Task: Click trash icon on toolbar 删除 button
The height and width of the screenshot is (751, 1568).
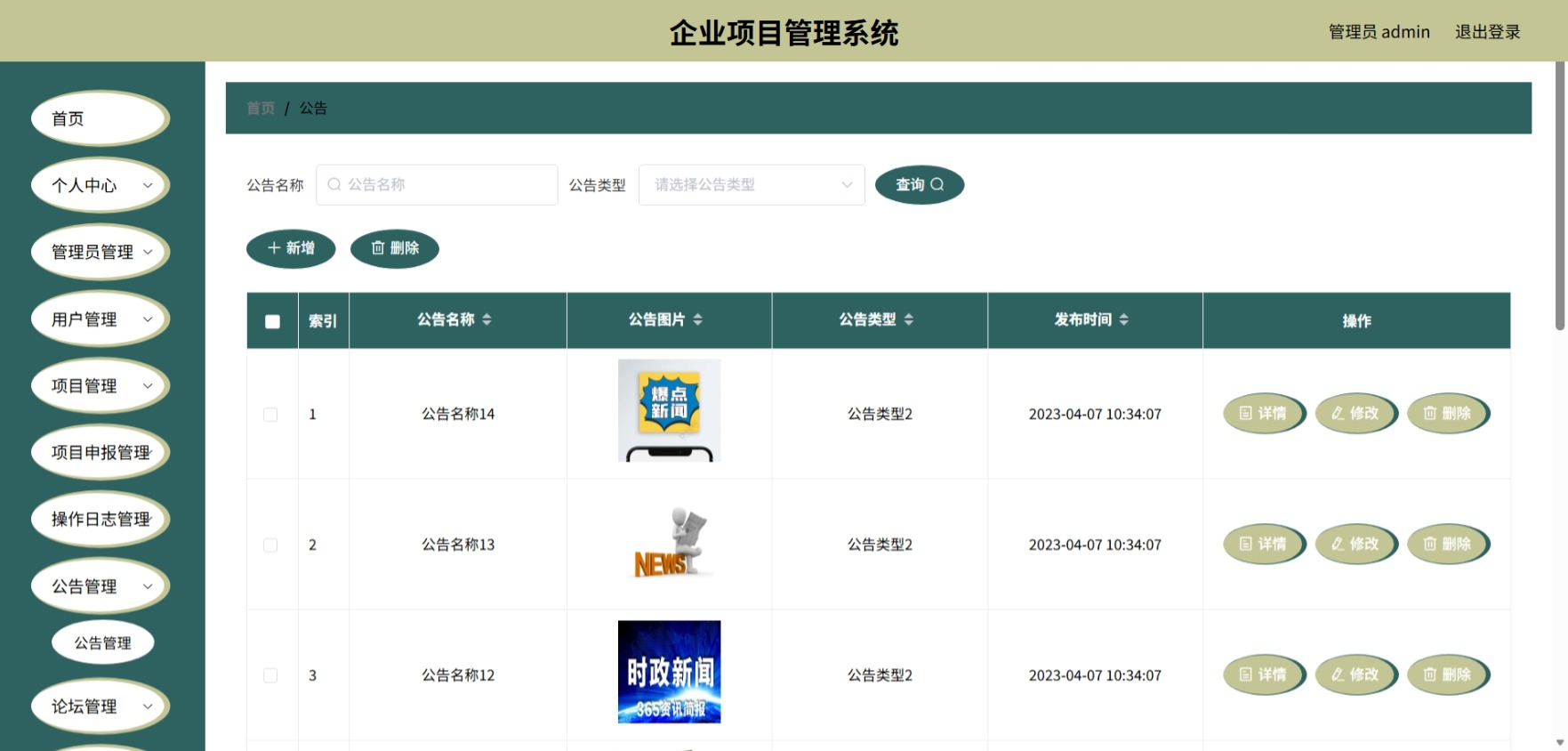Action: pos(378,247)
